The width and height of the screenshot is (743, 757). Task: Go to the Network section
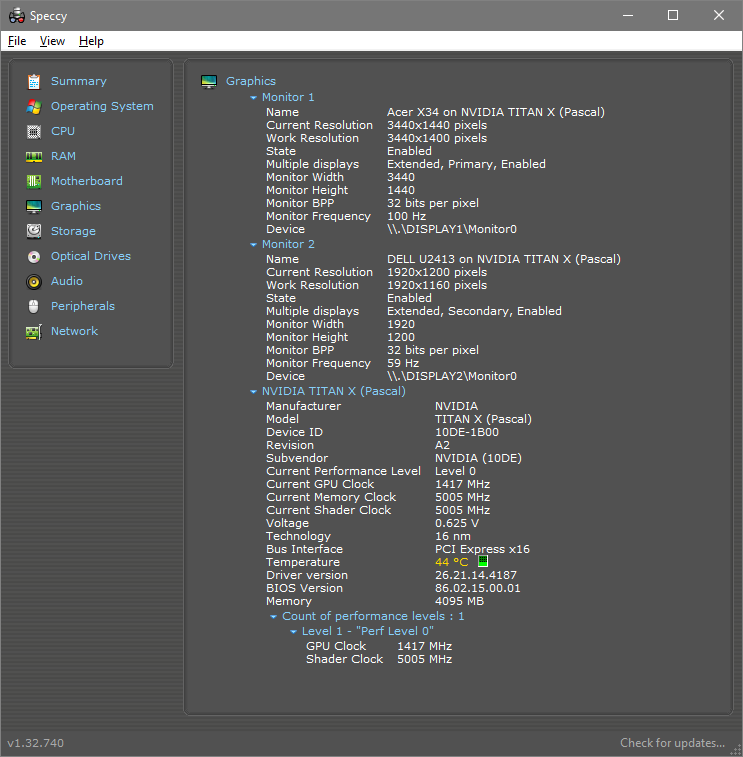(74, 331)
